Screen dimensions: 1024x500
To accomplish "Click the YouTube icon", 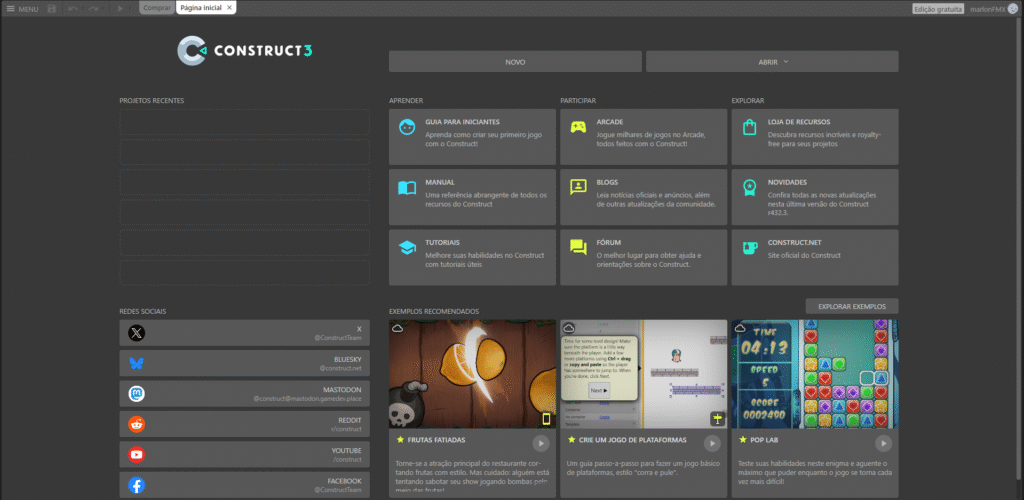I will [136, 454].
